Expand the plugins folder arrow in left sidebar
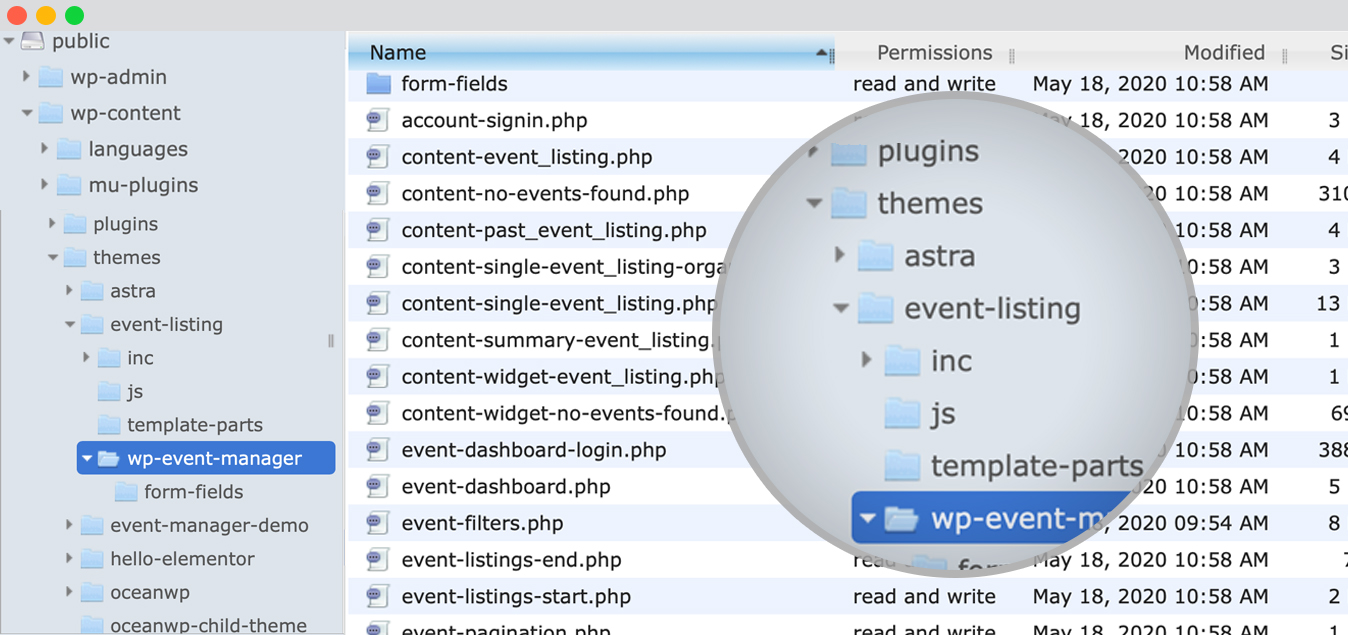Image resolution: width=1348 pixels, height=635 pixels. (x=52, y=224)
